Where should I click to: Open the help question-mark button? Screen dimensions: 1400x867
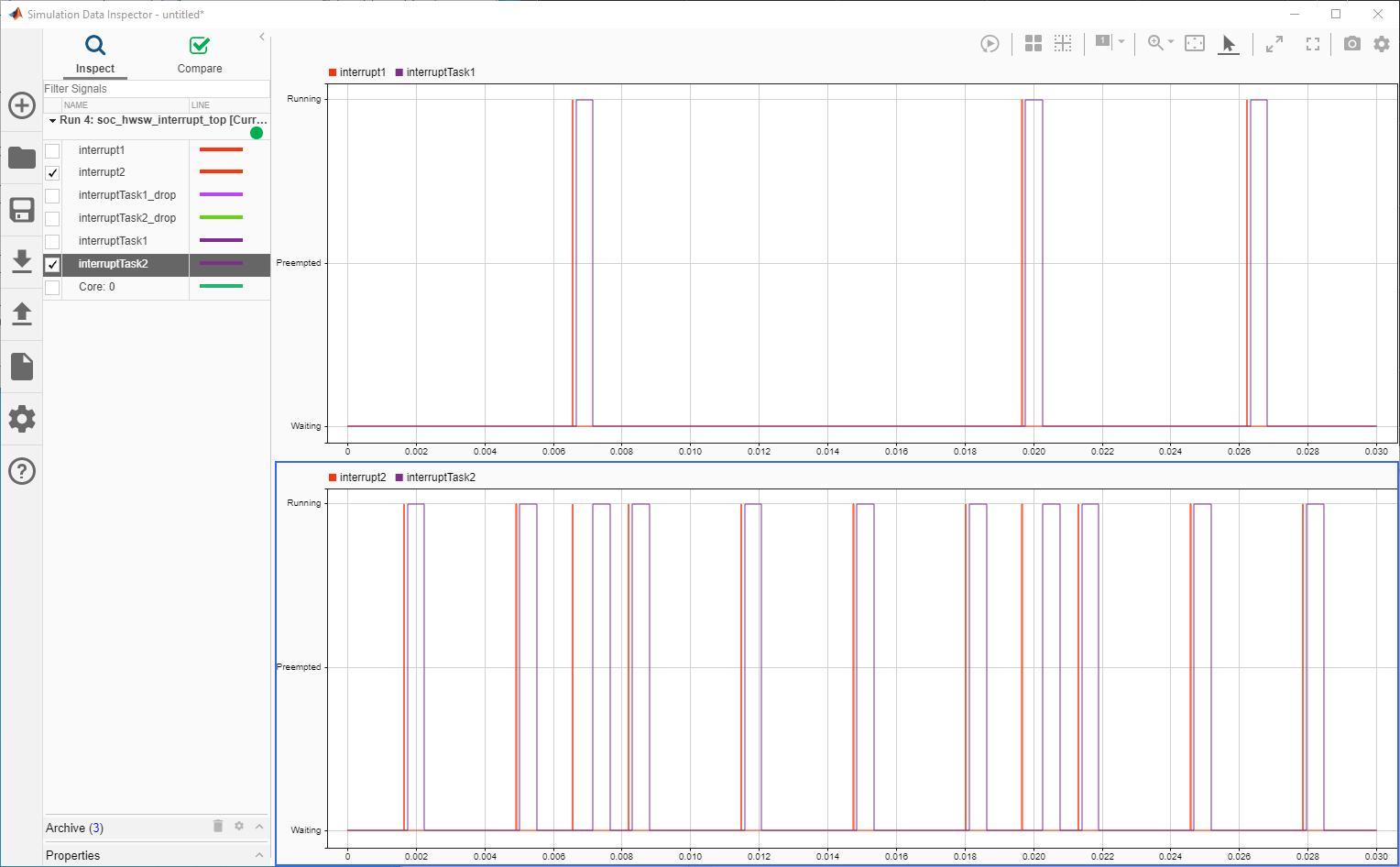(x=21, y=471)
